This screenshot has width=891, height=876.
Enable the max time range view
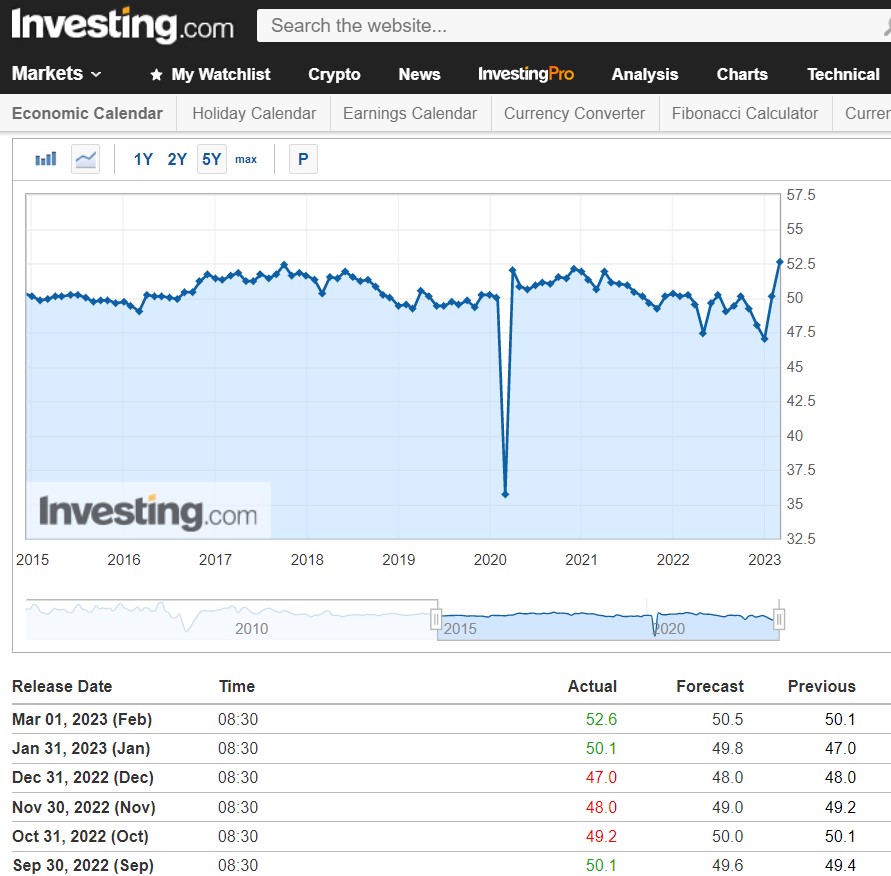(246, 159)
